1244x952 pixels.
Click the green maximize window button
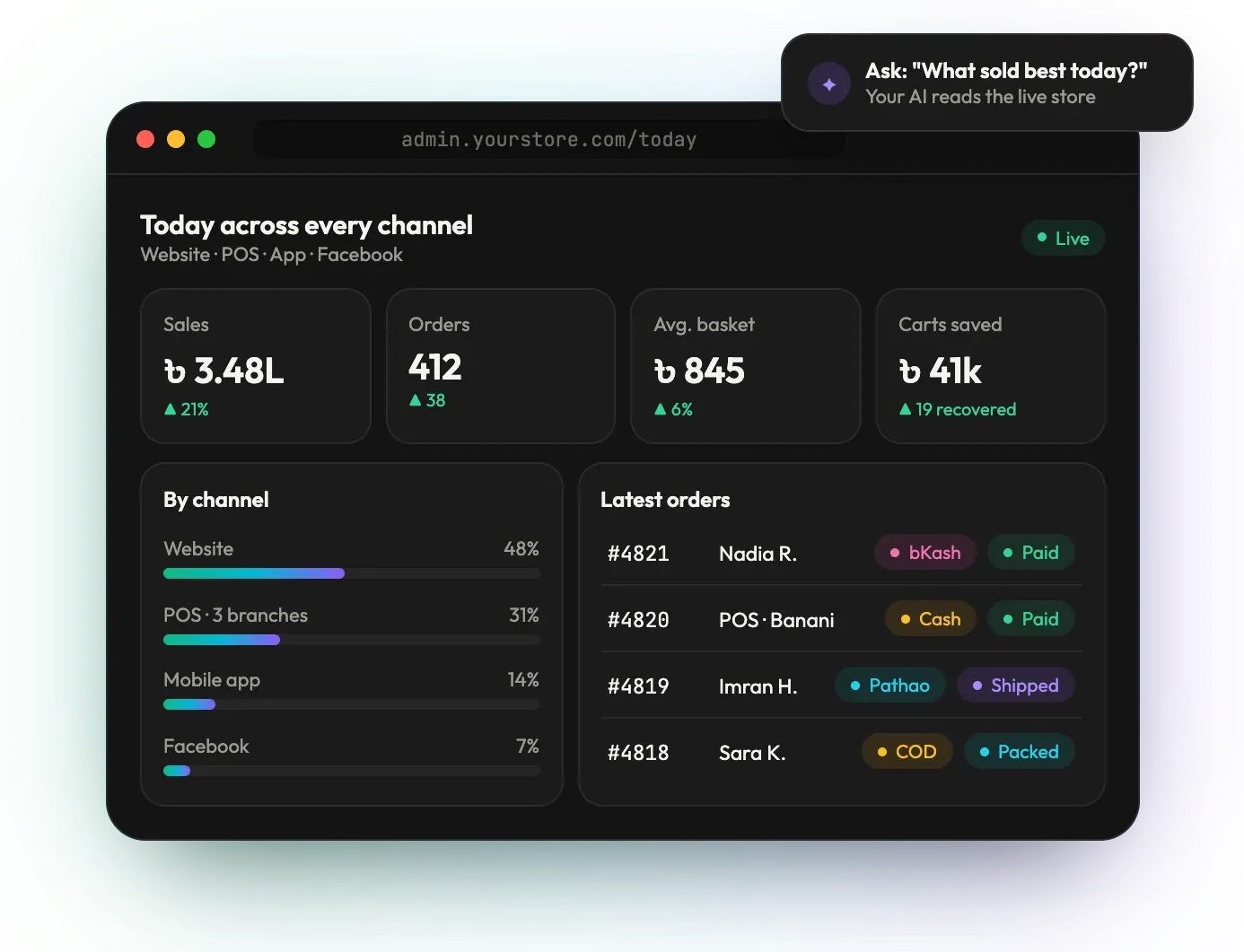[206, 139]
